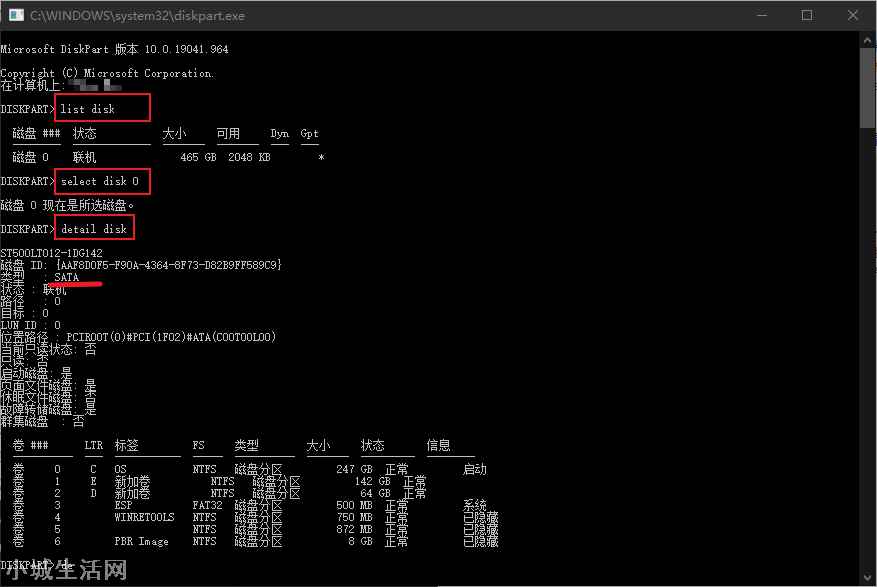This screenshot has height=587, width=877.
Task: Click the Gpt asterisk mark for disk 0
Action: point(321,158)
